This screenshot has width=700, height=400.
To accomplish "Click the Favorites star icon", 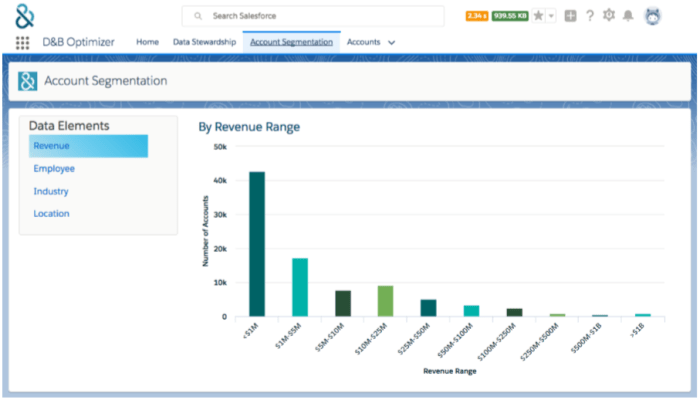I will [x=538, y=16].
